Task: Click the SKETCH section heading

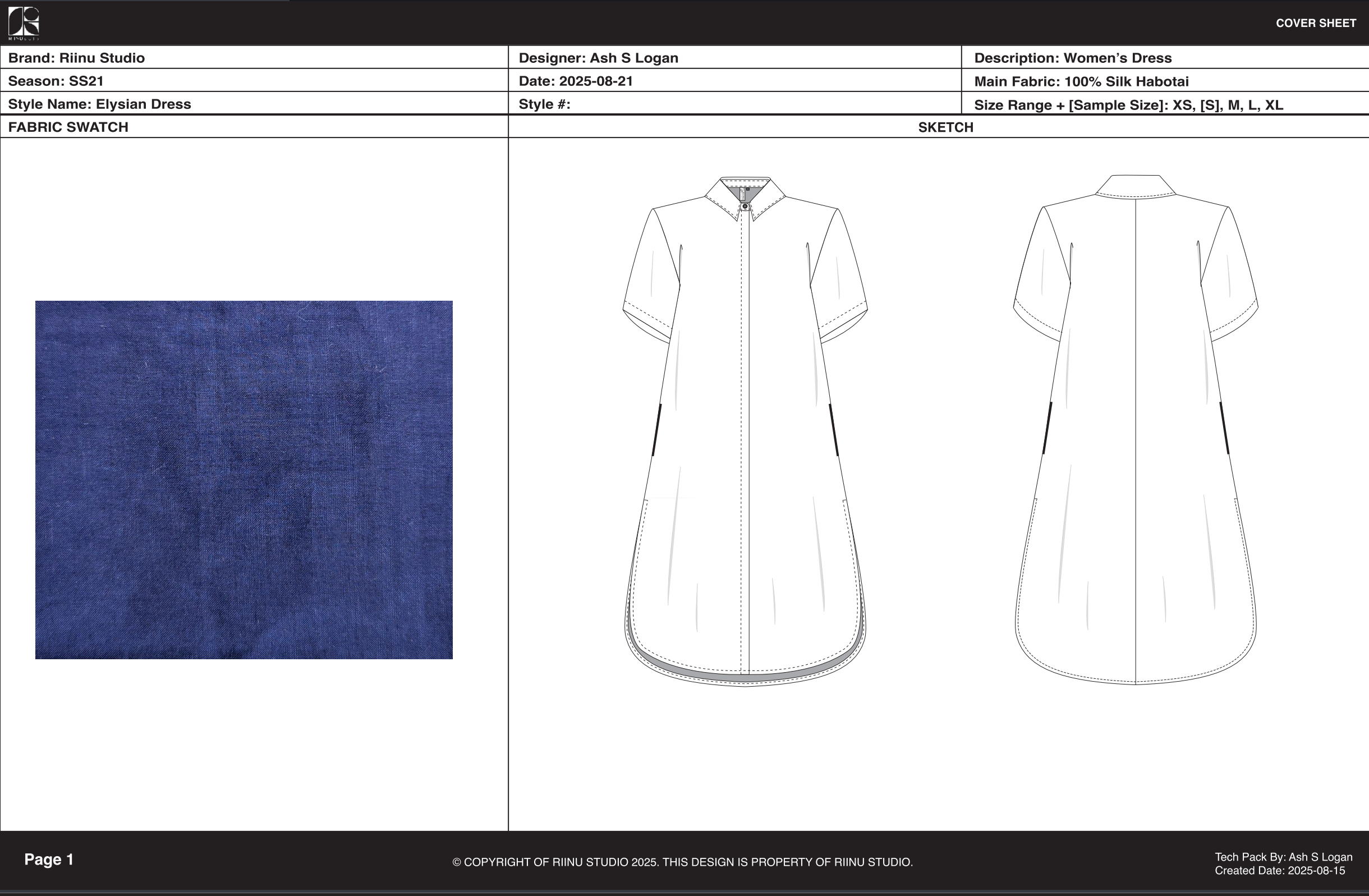Action: pyautogui.click(x=945, y=127)
